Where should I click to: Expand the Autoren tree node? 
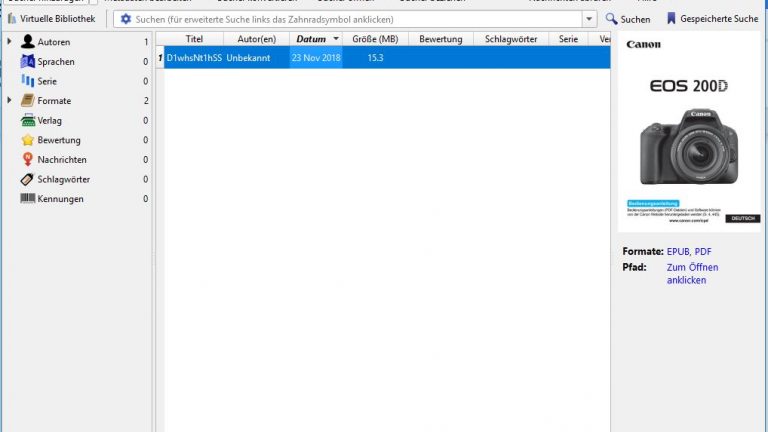pyautogui.click(x=9, y=42)
